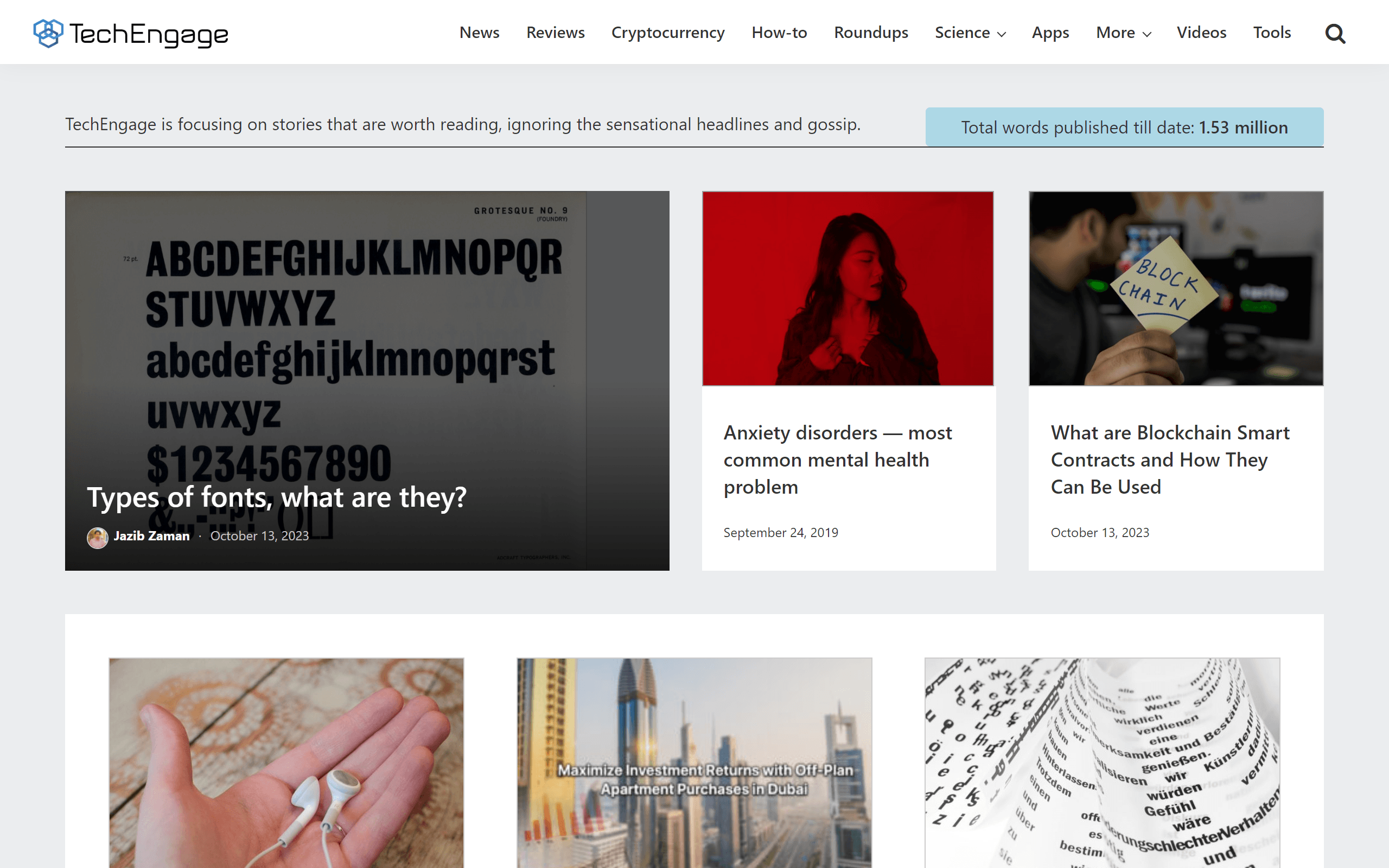The width and height of the screenshot is (1389, 868).
Task: Open the earbuds in hand thumbnail
Action: tap(286, 762)
